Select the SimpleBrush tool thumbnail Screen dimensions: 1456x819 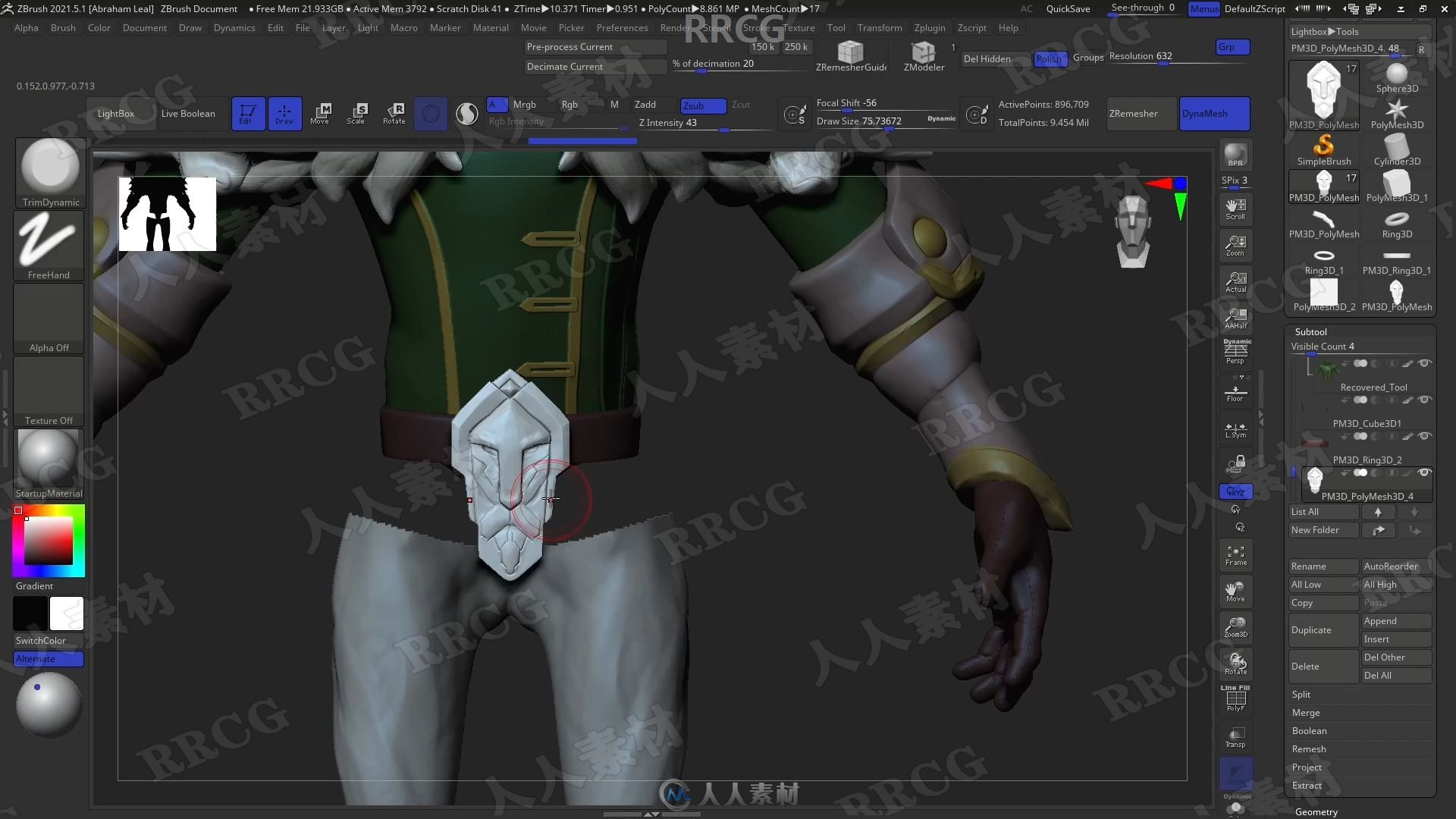click(x=1323, y=149)
